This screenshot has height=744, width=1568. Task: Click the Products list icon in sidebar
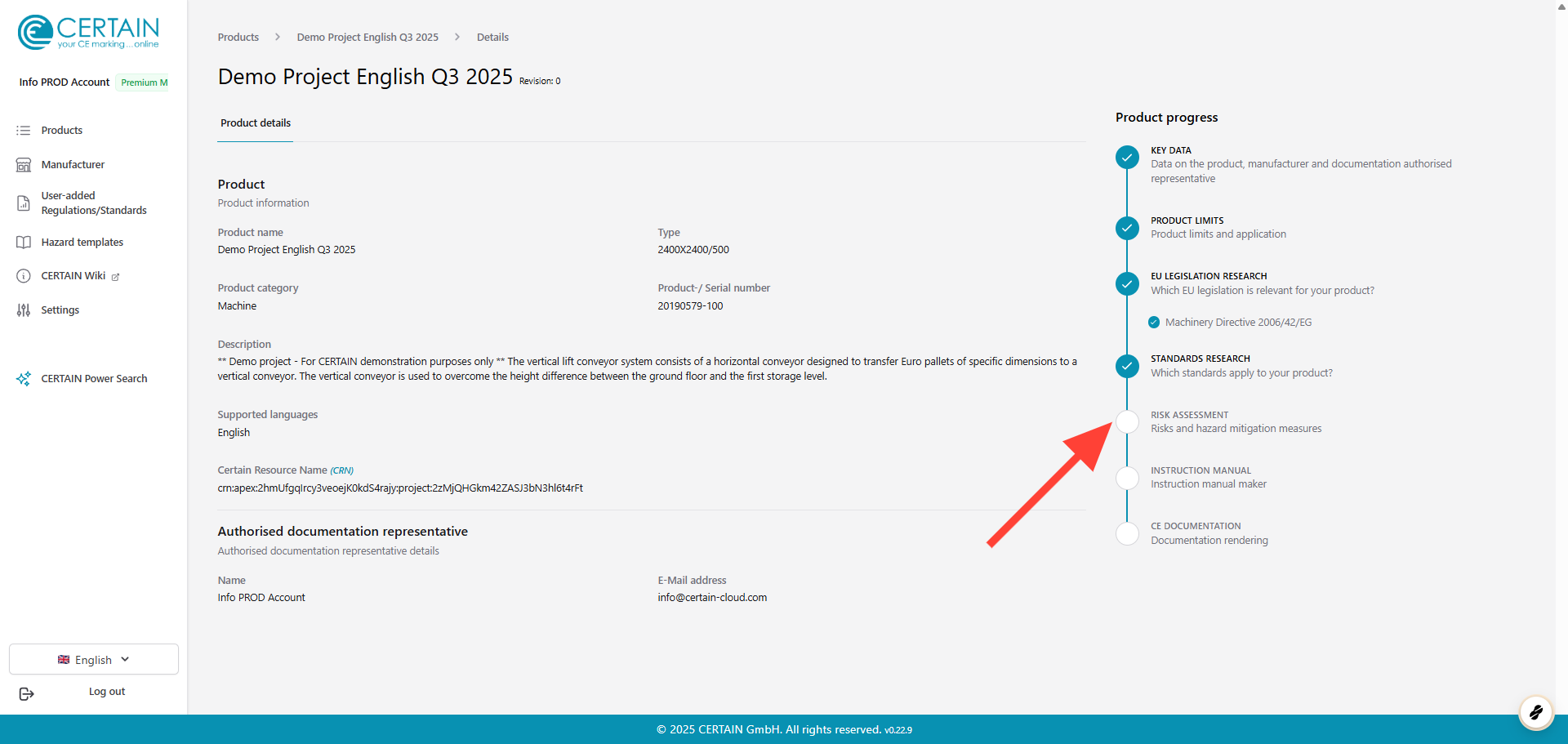tap(24, 131)
